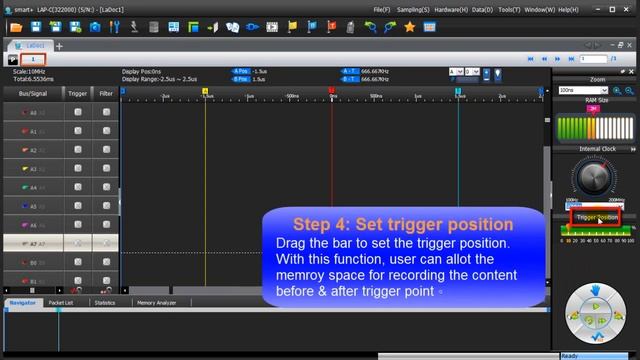Click the Filter column header

(x=106, y=93)
